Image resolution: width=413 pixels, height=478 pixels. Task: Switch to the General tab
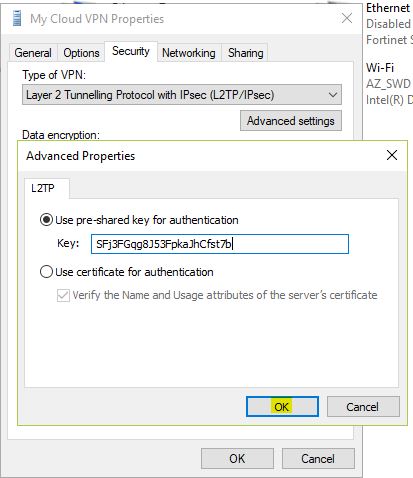(33, 53)
